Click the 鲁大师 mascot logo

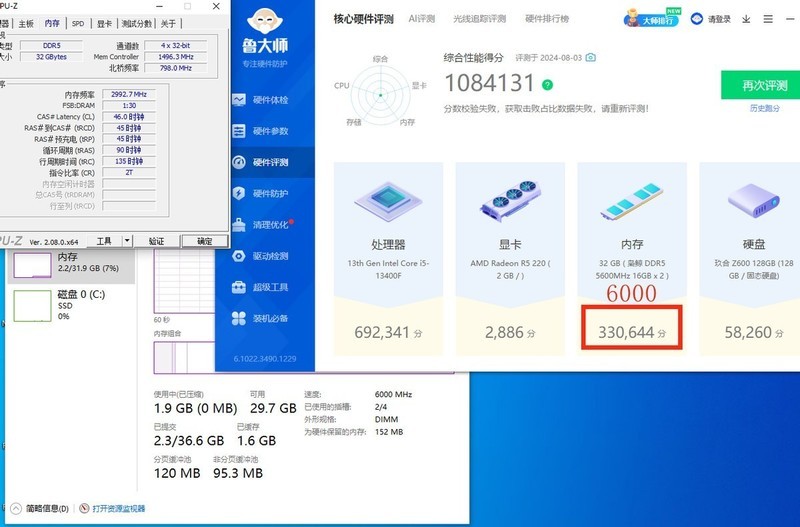click(265, 22)
